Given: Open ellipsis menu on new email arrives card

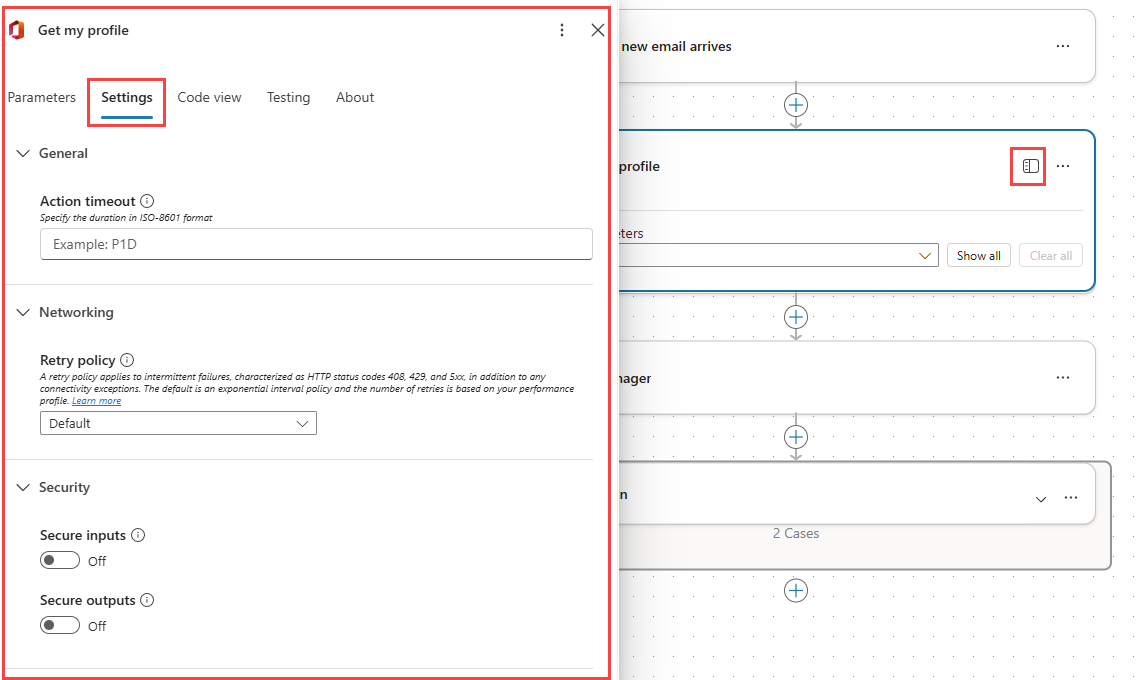Looking at the screenshot, I should pos(1063,46).
